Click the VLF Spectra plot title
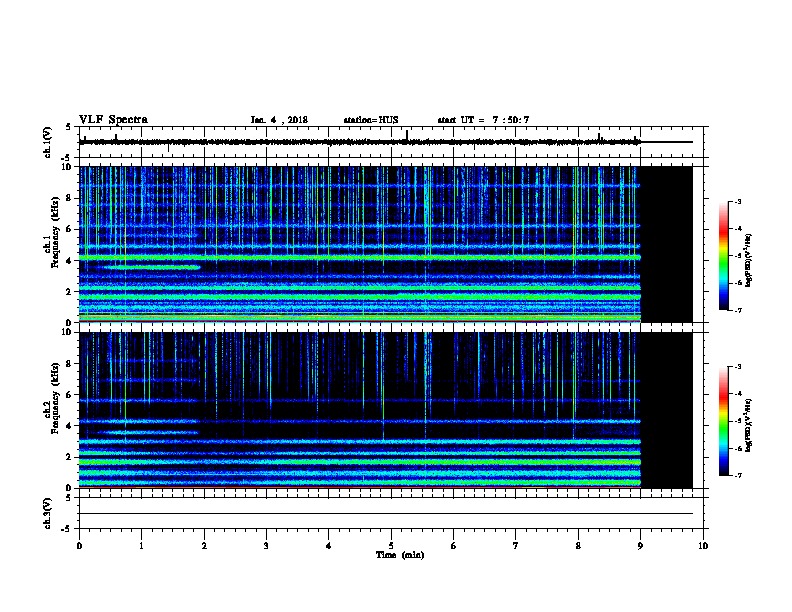 click(x=113, y=120)
